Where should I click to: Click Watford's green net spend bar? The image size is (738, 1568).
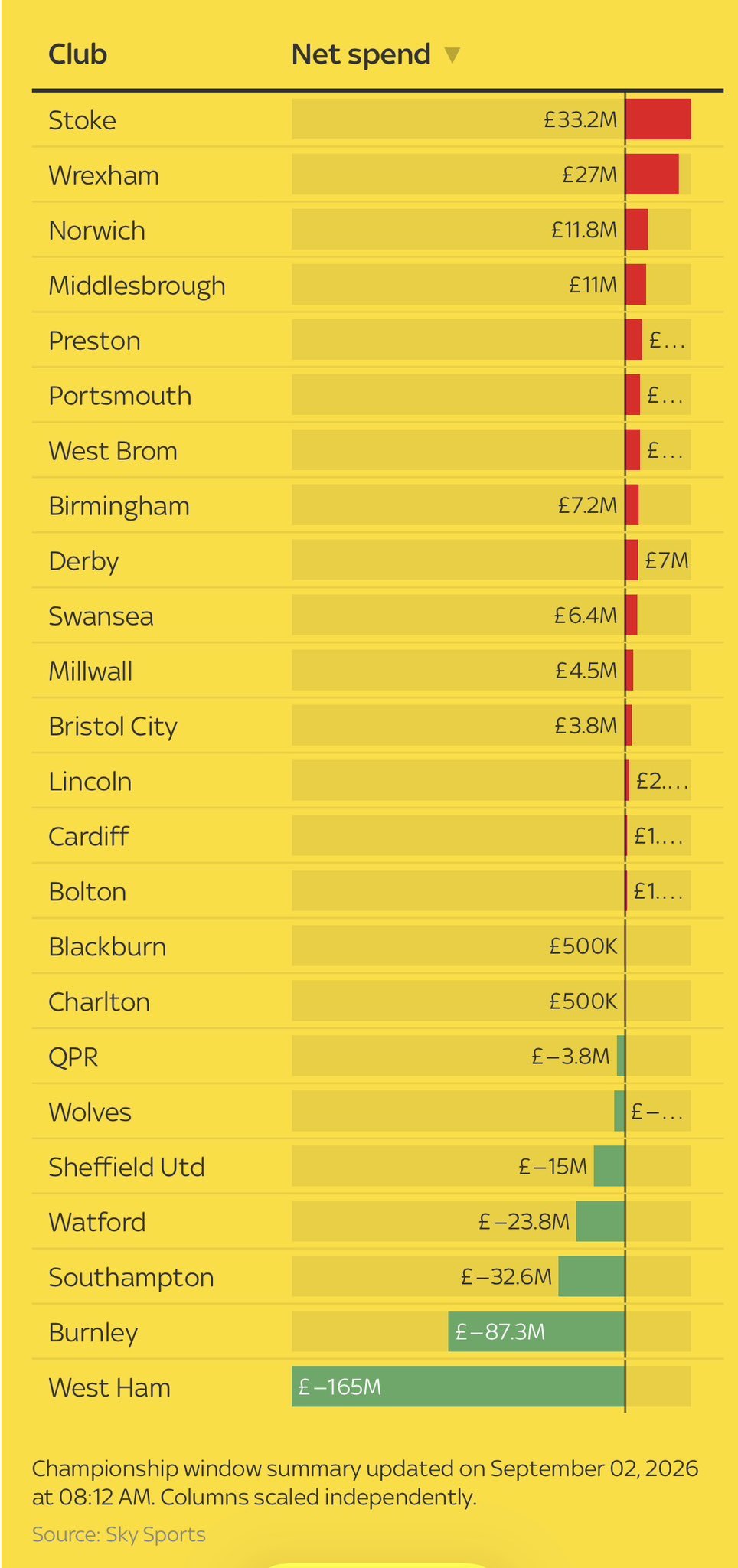[x=601, y=1221]
